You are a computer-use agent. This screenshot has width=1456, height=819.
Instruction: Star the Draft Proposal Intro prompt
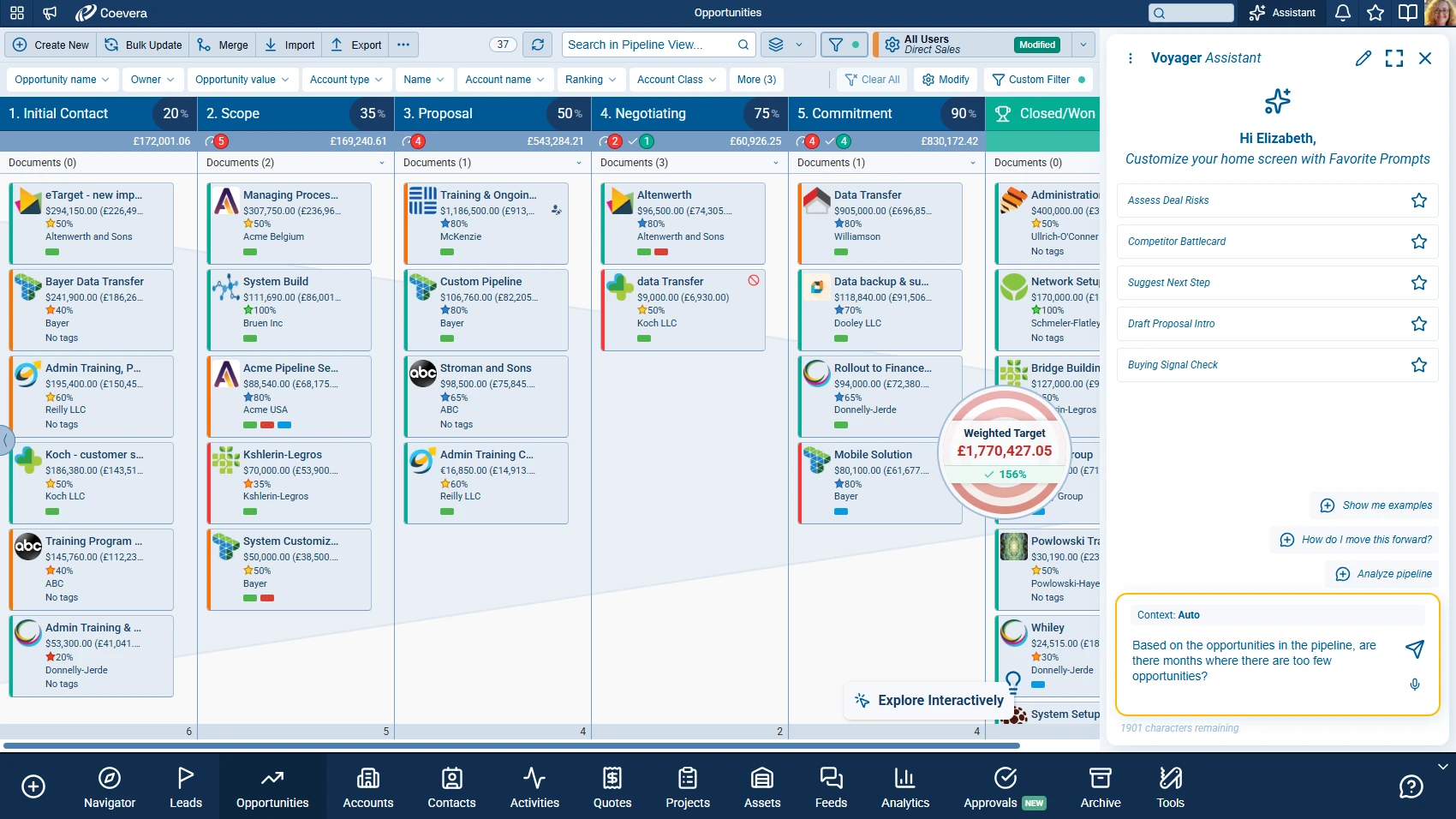(x=1419, y=324)
